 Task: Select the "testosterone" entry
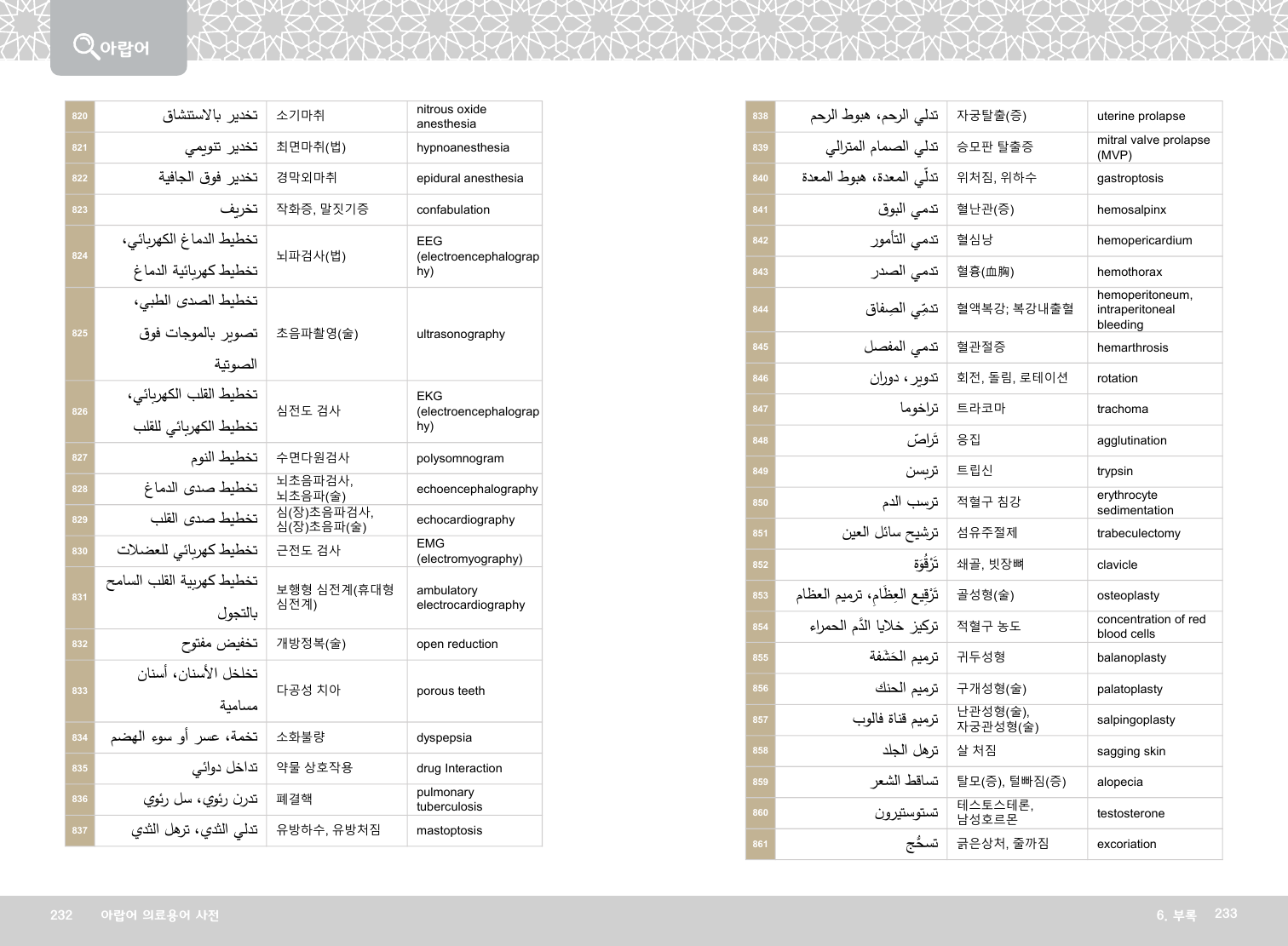pos(1130,813)
